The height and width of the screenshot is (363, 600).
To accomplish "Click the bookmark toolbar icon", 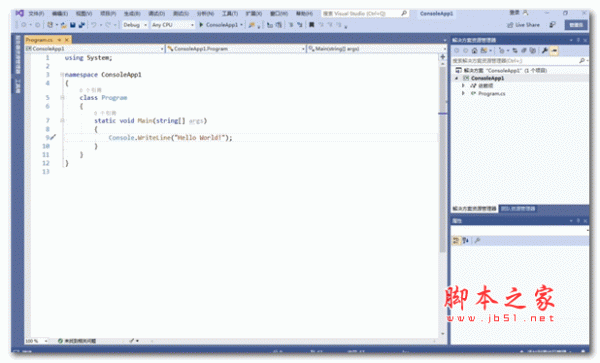I will point(311,25).
